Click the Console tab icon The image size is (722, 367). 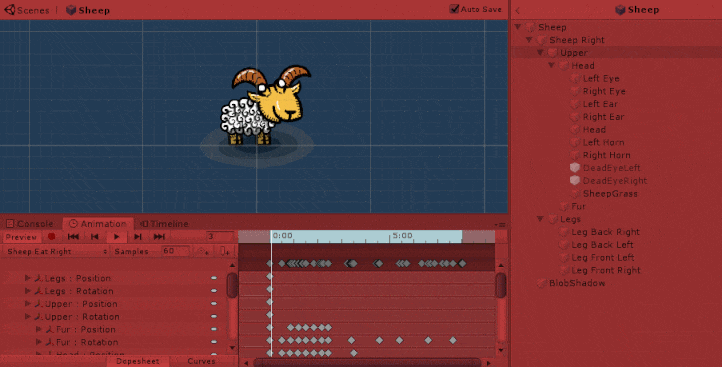coord(10,224)
